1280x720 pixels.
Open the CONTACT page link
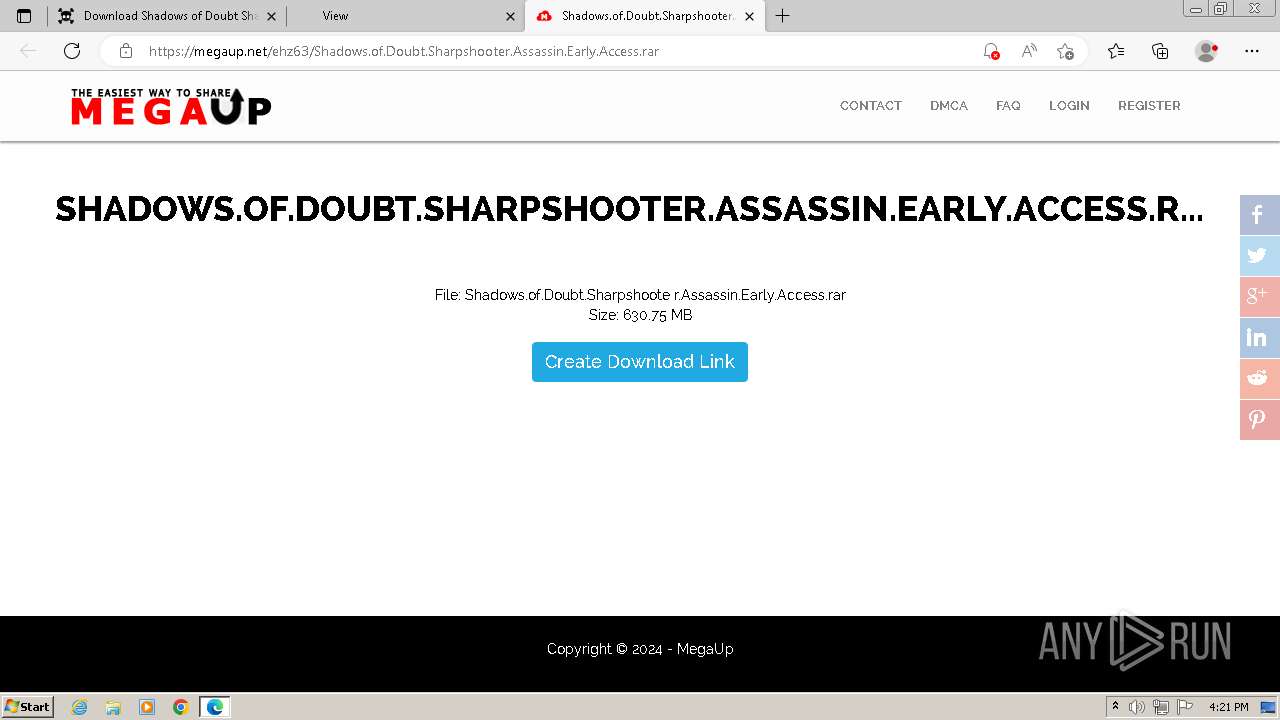pyautogui.click(x=870, y=106)
